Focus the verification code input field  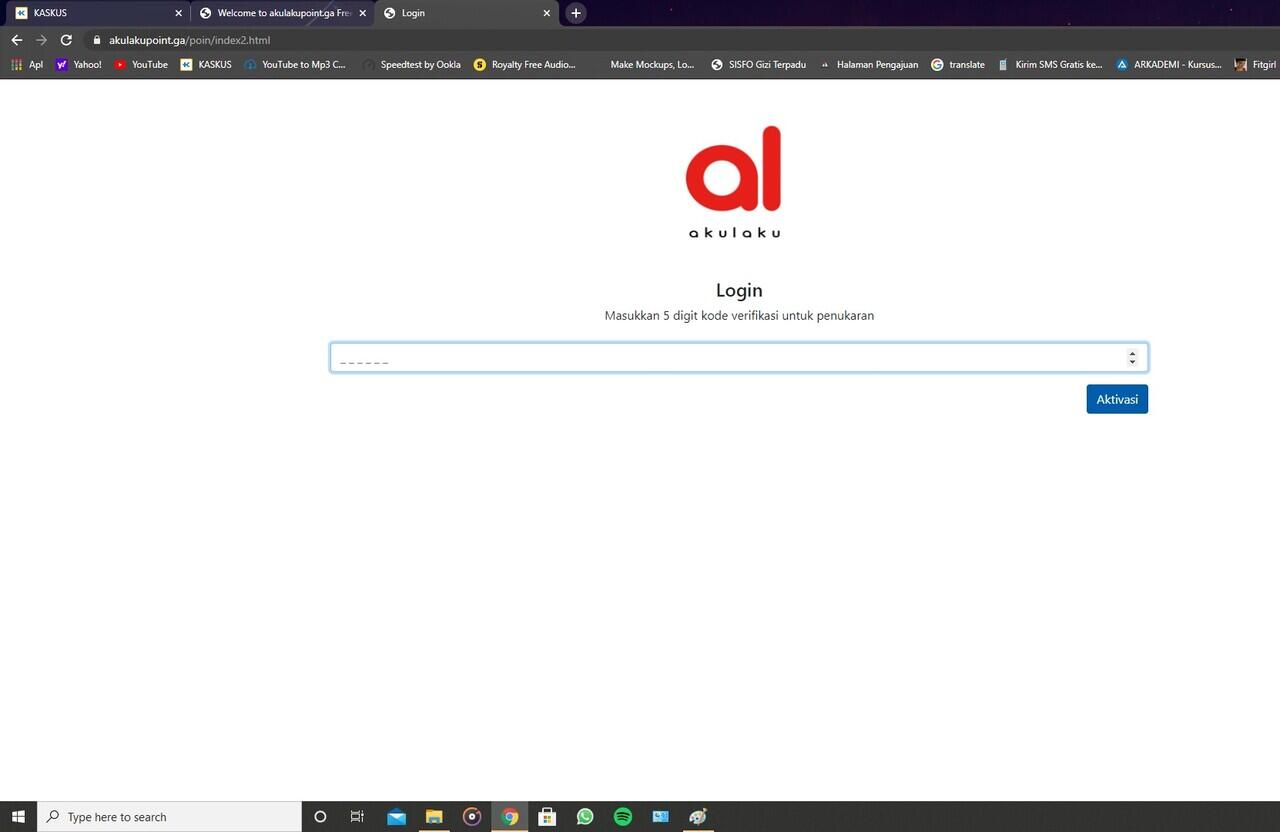pyautogui.click(x=739, y=358)
